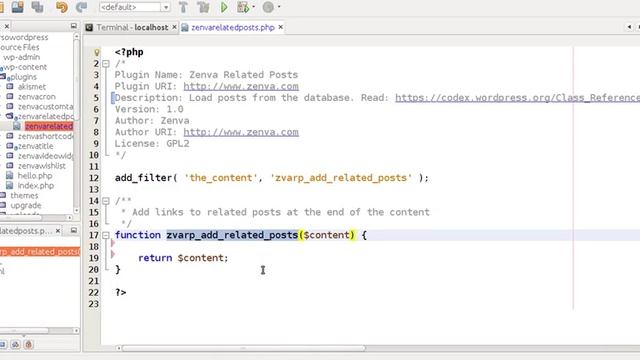Close the Projects panel tab
Screen dimensions: 640x360
pyautogui.click(x=7, y=26)
